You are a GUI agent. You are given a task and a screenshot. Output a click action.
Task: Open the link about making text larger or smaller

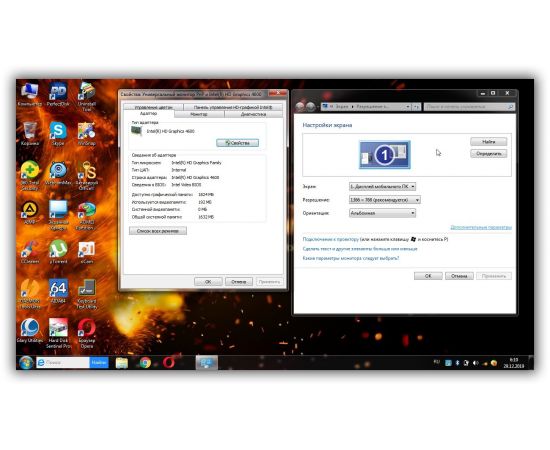click(360, 249)
